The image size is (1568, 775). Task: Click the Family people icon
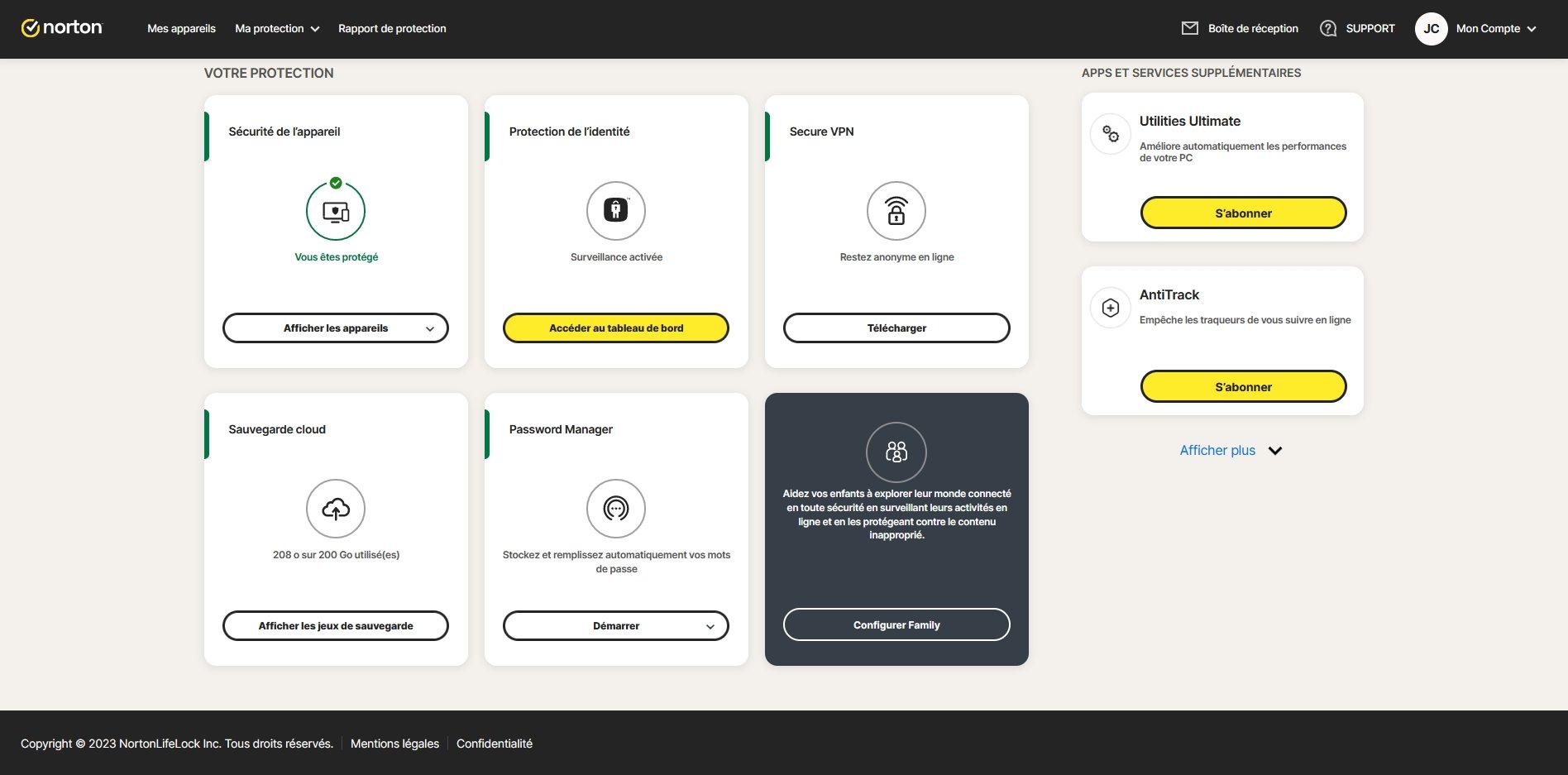[896, 452]
